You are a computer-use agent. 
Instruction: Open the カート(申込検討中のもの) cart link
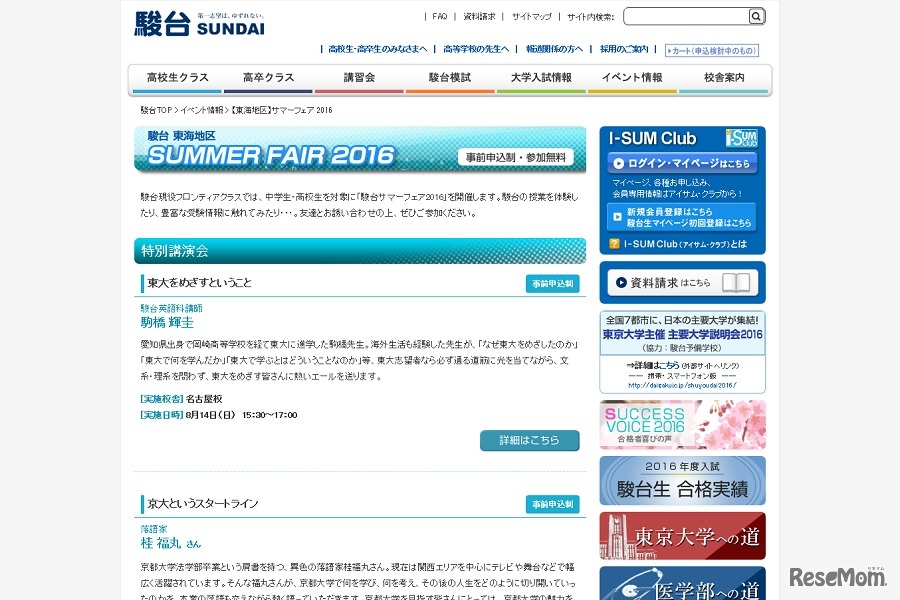pos(712,49)
